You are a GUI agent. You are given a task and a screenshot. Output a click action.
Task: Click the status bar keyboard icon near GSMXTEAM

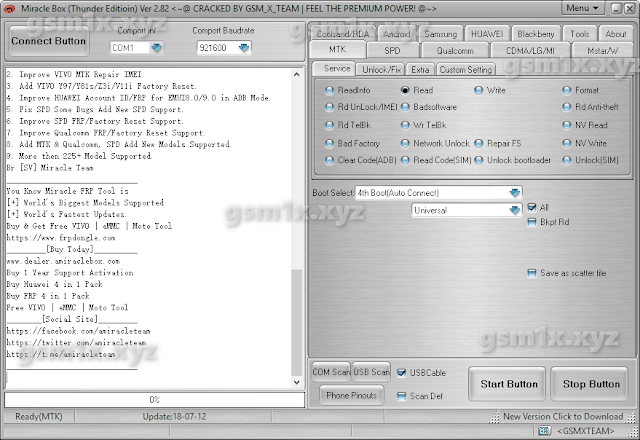(543, 431)
